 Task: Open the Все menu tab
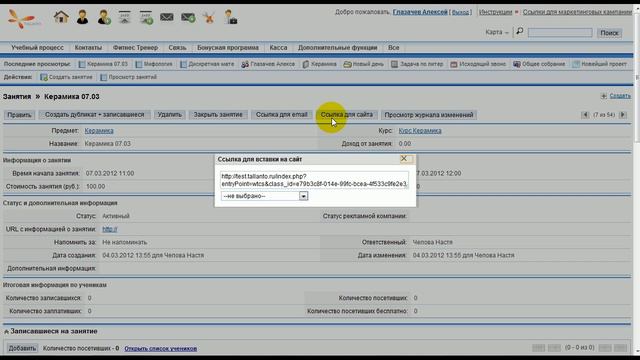393,48
